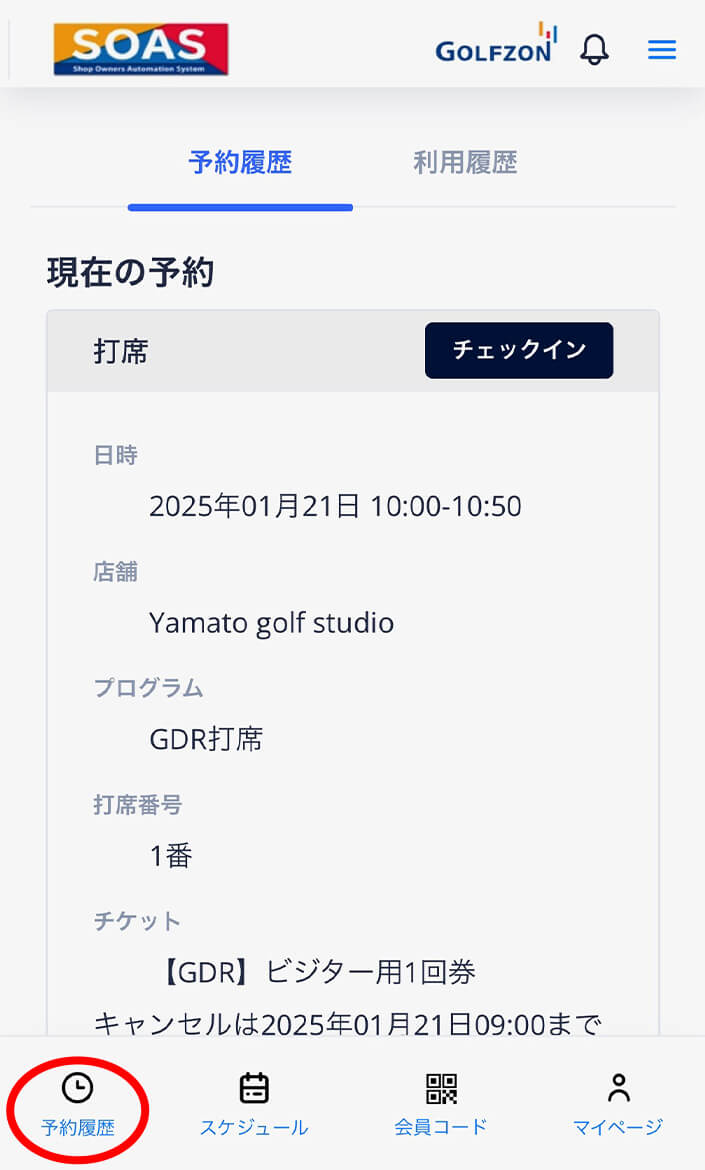Viewport: 705px width, 1170px height.
Task: Click the 打席 reservation card header
Action: point(353,351)
